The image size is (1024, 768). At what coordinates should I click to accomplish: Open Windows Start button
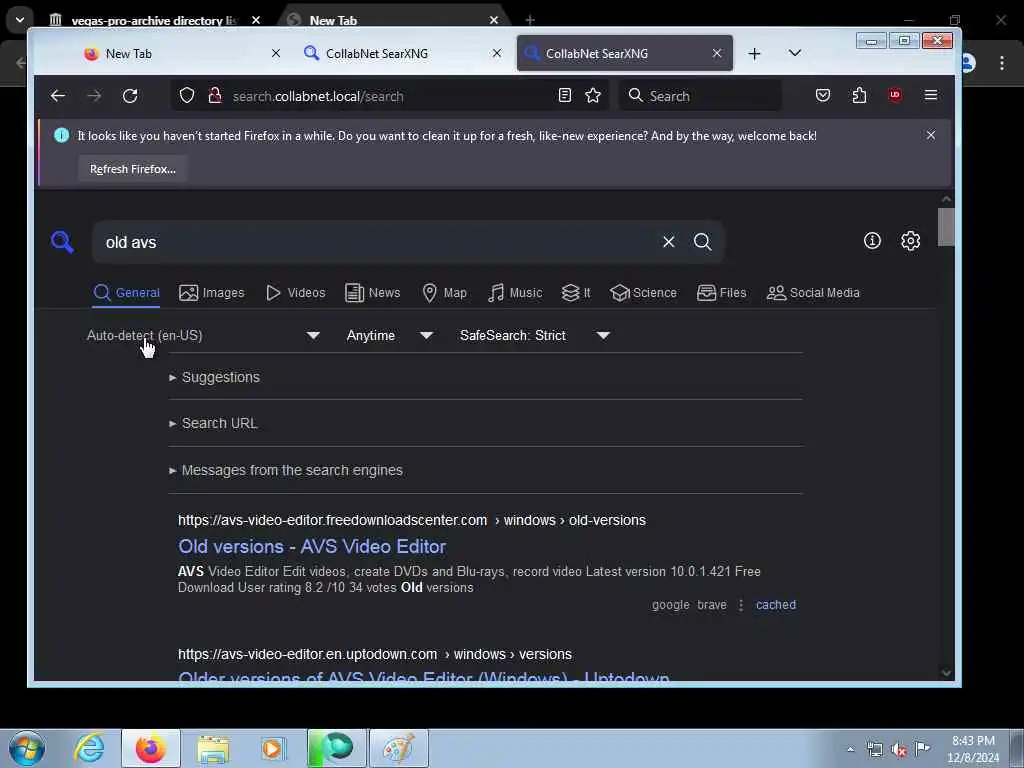(27, 748)
